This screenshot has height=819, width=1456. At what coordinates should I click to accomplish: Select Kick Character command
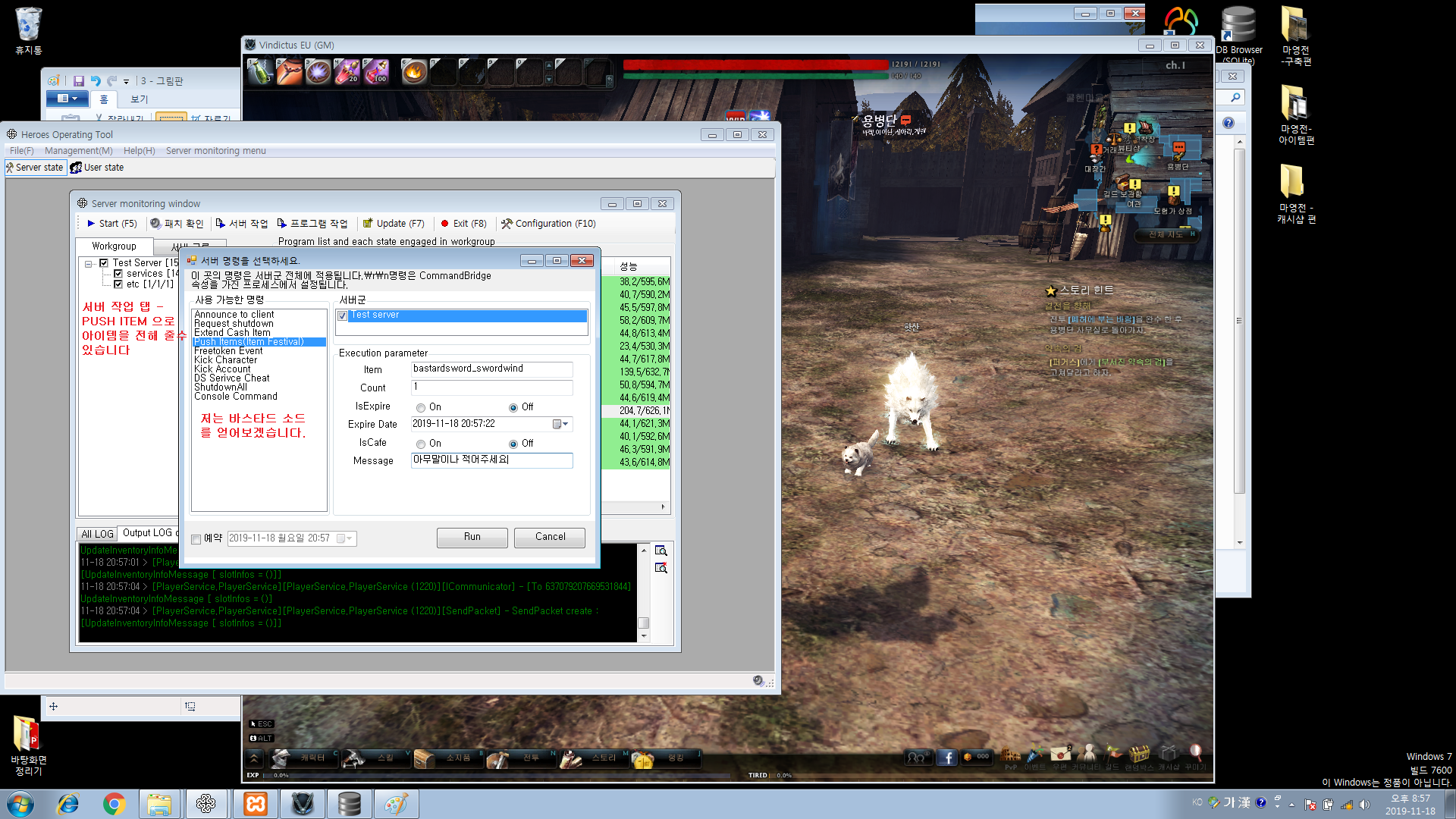pyautogui.click(x=225, y=360)
